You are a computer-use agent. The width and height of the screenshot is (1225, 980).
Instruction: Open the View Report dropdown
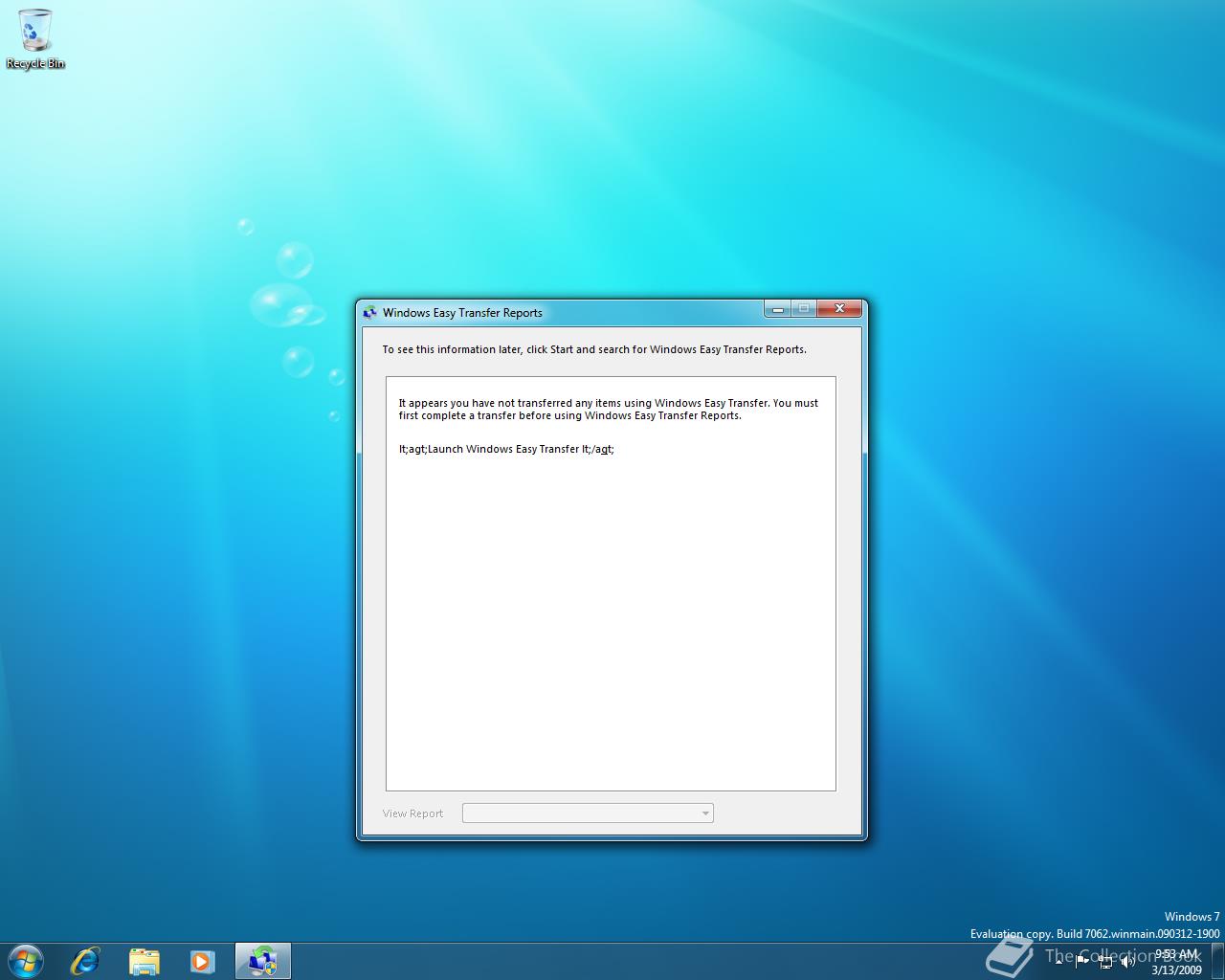coord(588,813)
